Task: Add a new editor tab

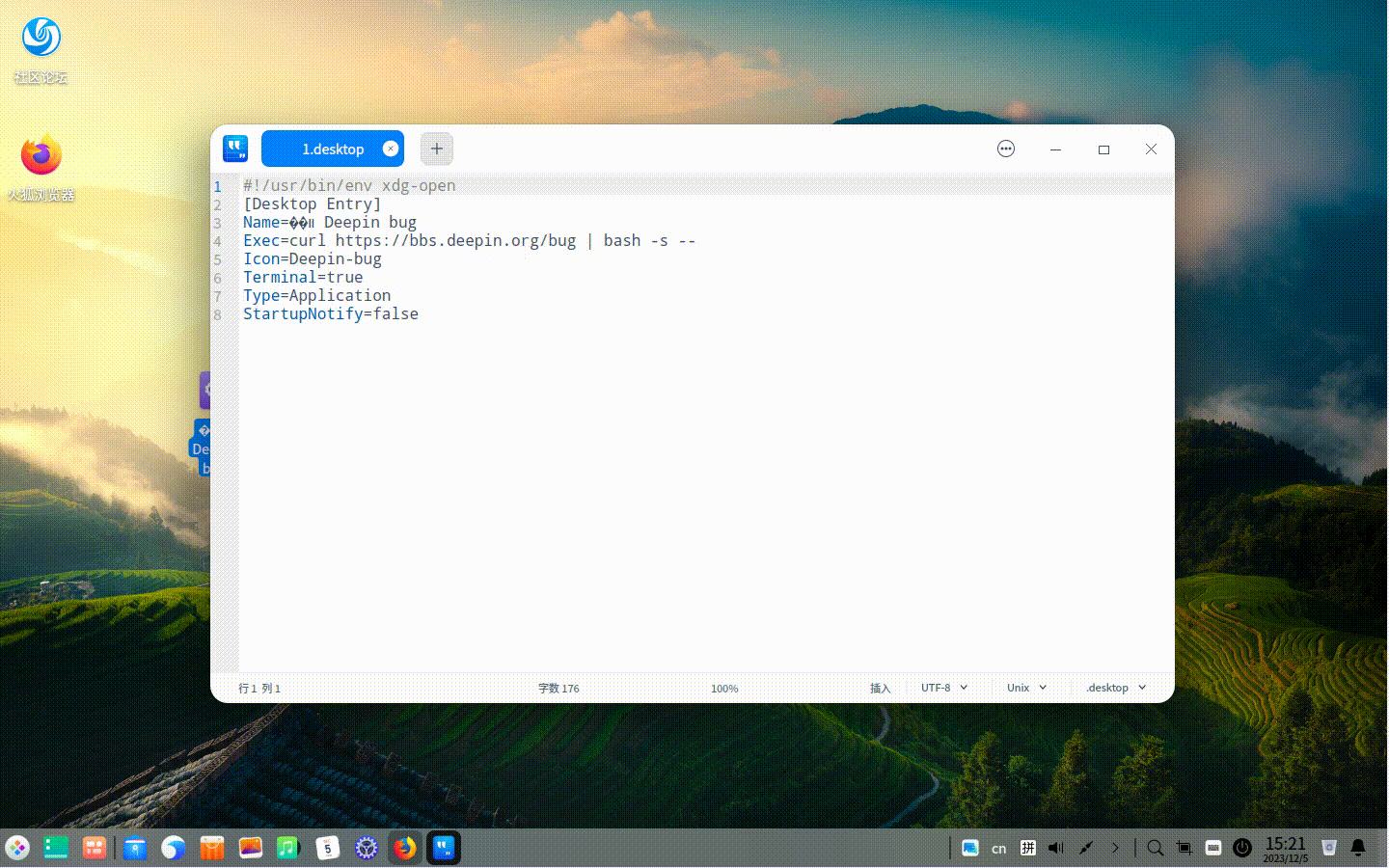Action: (x=436, y=149)
